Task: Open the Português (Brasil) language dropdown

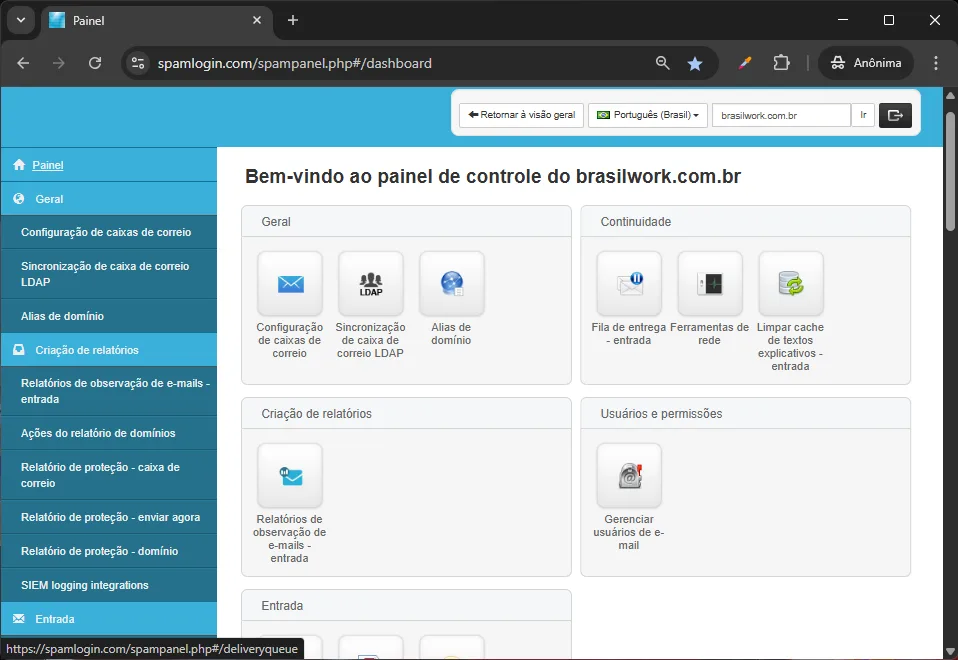Action: (648, 115)
